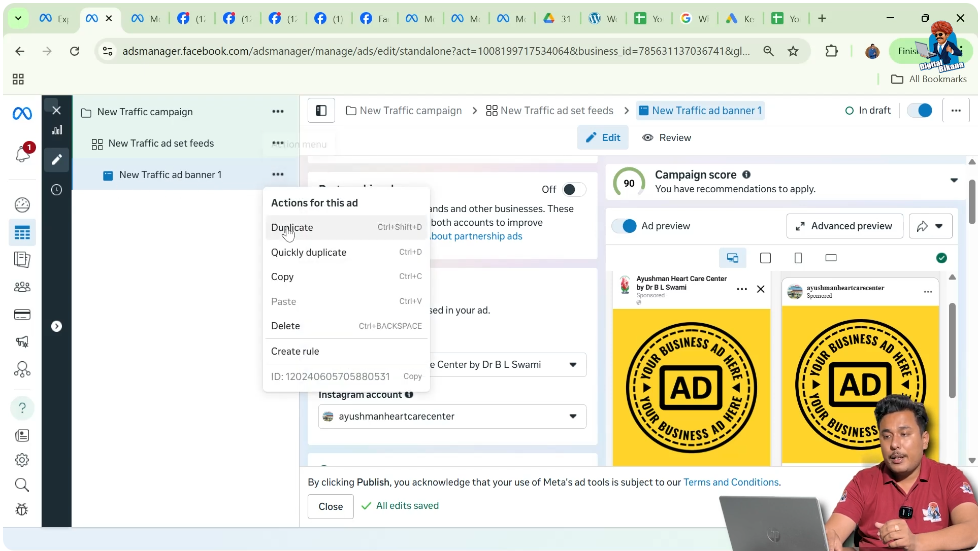Viewport: 980px width, 551px height.
Task: Expand the dark side panel arrow
Action: tap(56, 326)
